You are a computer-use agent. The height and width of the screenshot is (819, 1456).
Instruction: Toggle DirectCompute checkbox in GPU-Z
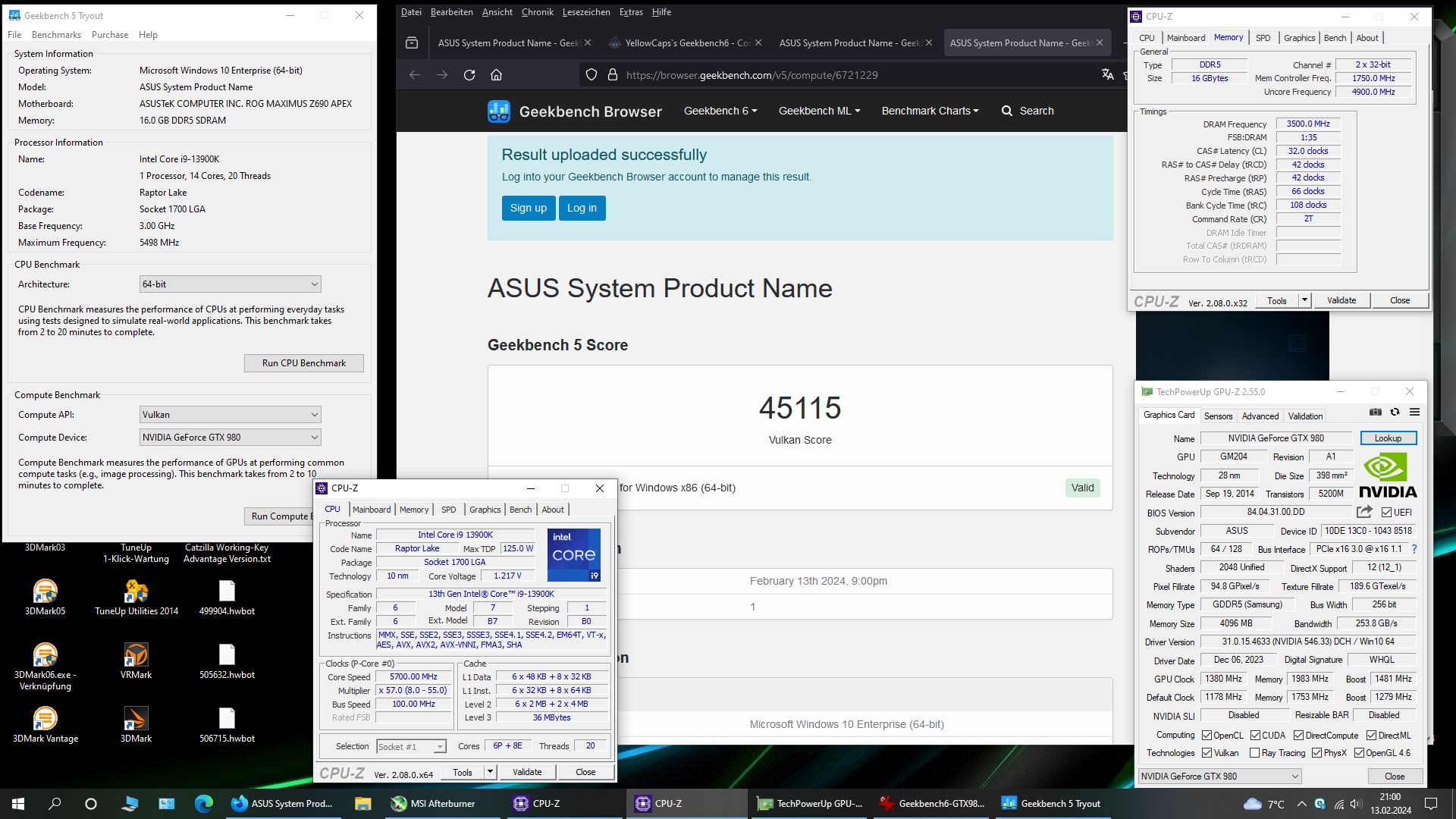(x=1298, y=735)
